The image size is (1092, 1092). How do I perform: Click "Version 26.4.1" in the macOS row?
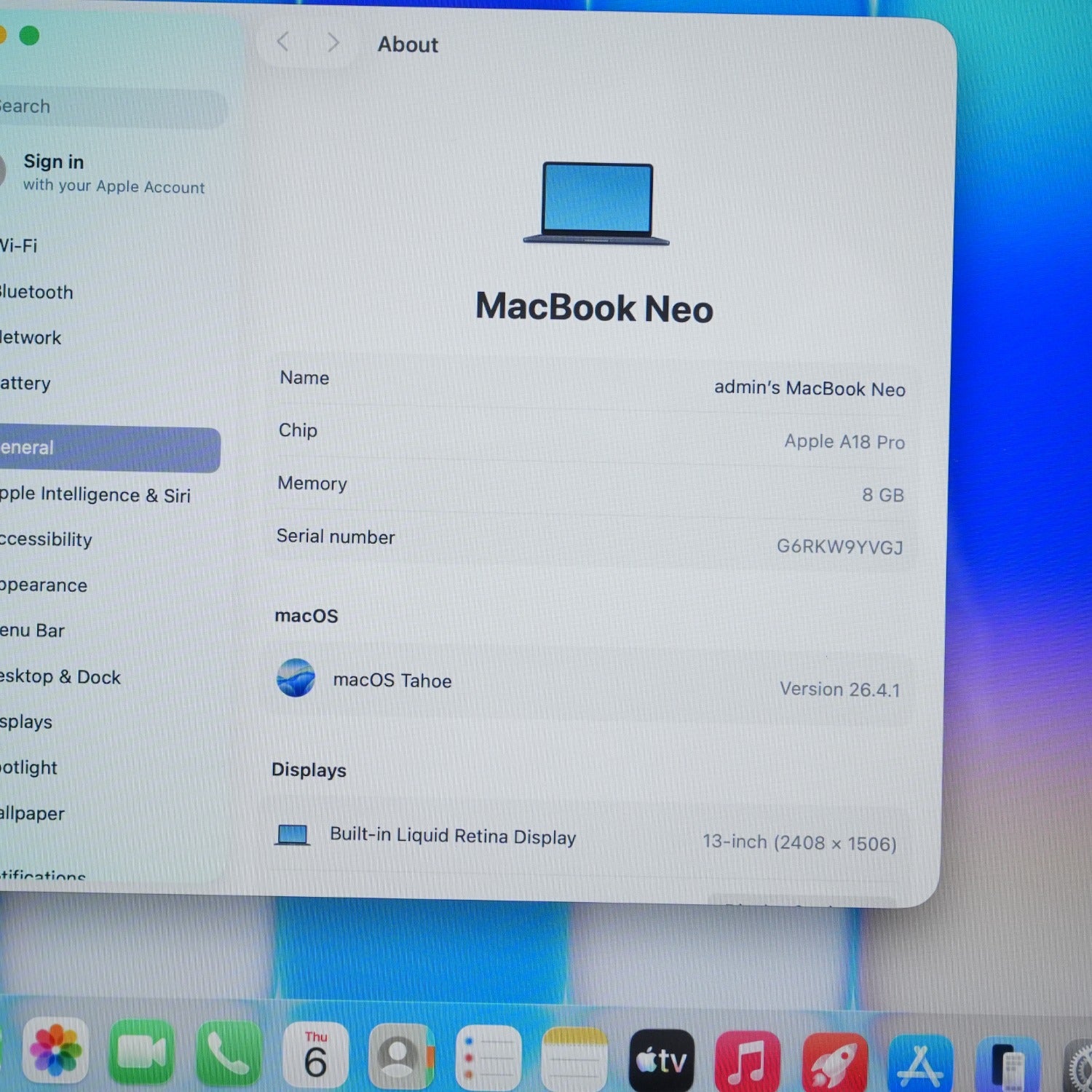[840, 689]
